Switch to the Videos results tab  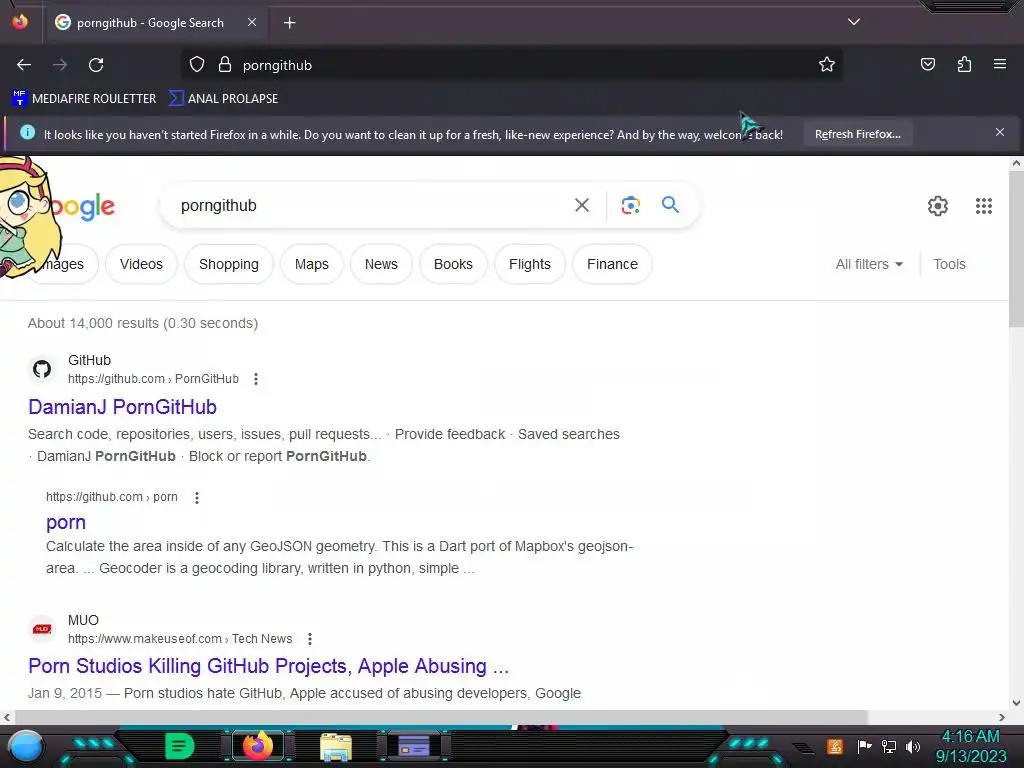[x=141, y=264]
